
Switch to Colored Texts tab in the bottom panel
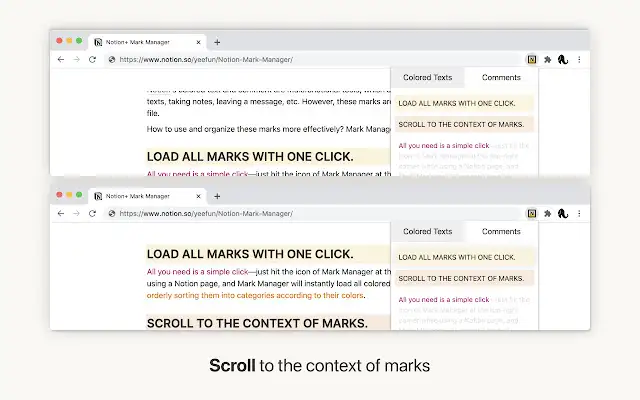[x=427, y=231]
